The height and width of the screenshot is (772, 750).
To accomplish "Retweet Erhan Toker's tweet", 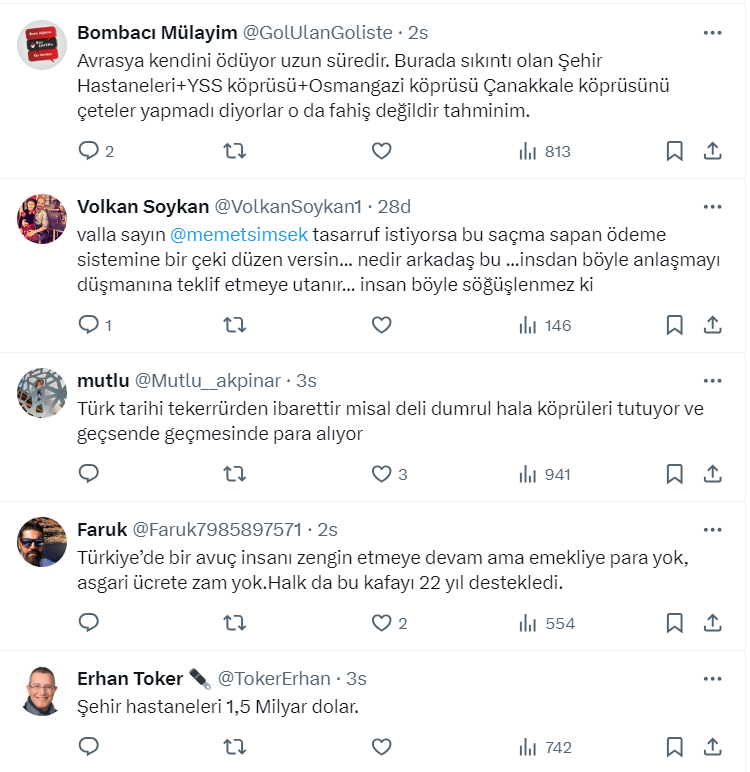I will 234,747.
